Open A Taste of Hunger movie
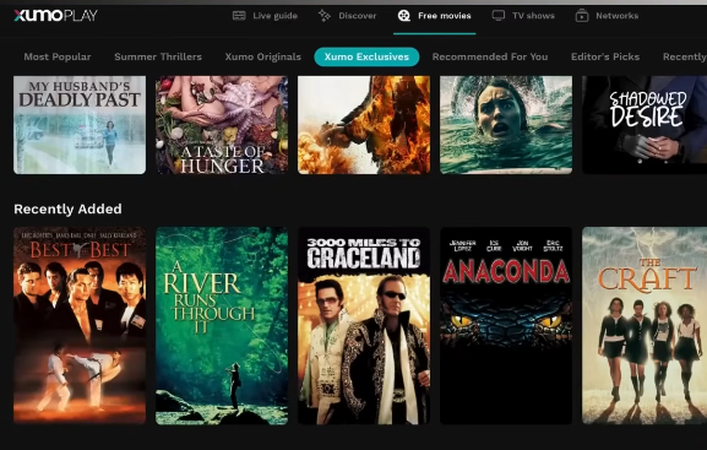This screenshot has width=707, height=450. (x=222, y=125)
